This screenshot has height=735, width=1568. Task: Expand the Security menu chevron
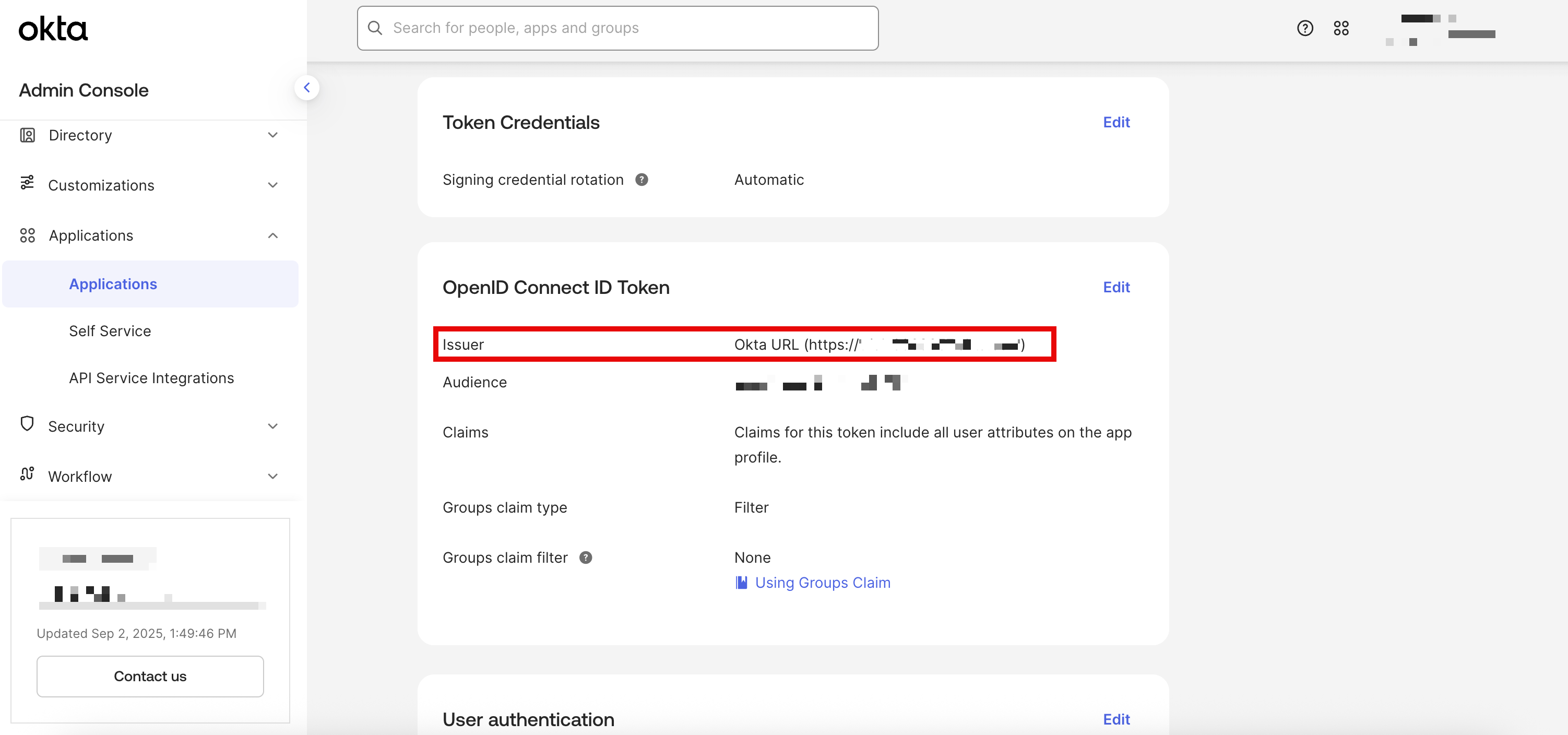click(x=272, y=425)
